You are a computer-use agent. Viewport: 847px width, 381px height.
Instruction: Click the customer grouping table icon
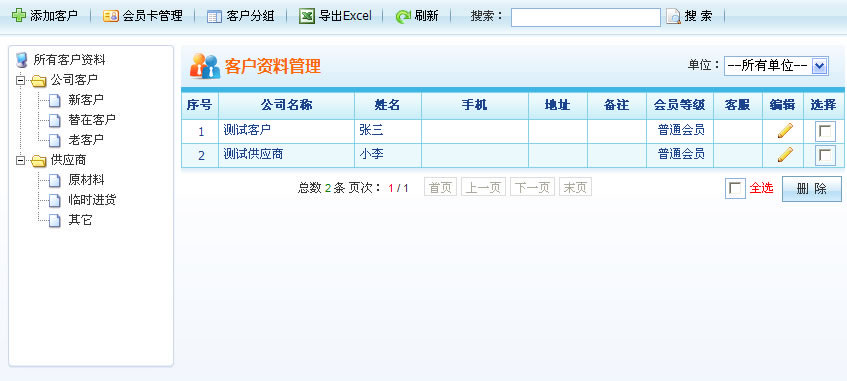(214, 17)
